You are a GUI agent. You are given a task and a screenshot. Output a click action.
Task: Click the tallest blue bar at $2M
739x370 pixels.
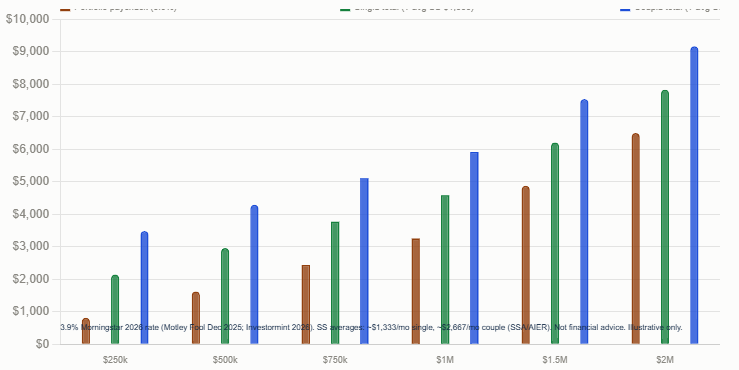click(x=694, y=196)
